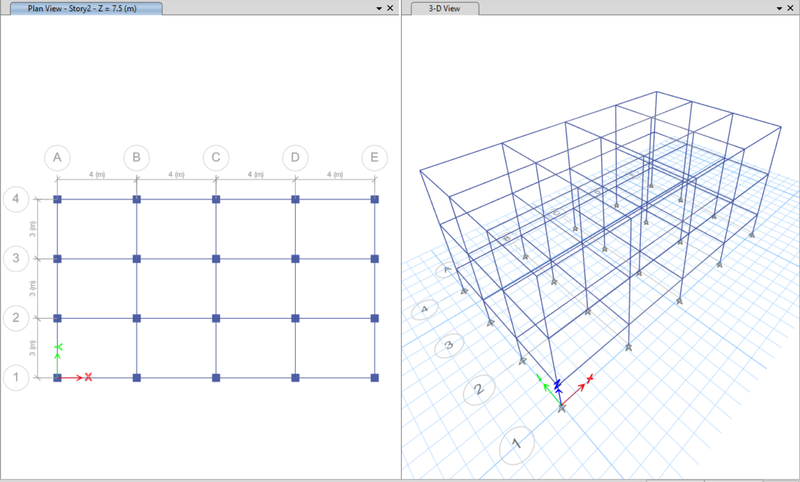This screenshot has width=800, height=482.
Task: Click grid bubble C in plan view
Action: pyautogui.click(x=216, y=158)
